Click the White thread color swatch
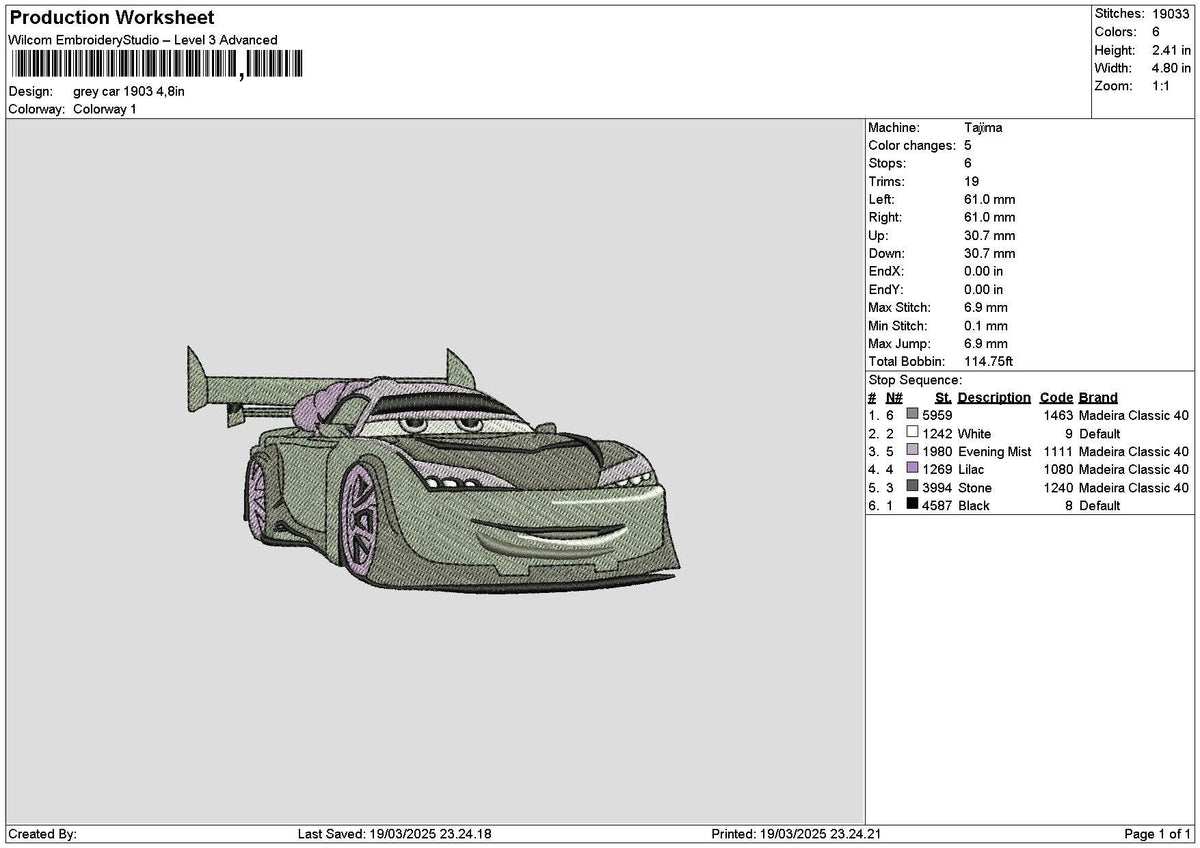Viewport: 1200px width, 848px height. tap(912, 433)
